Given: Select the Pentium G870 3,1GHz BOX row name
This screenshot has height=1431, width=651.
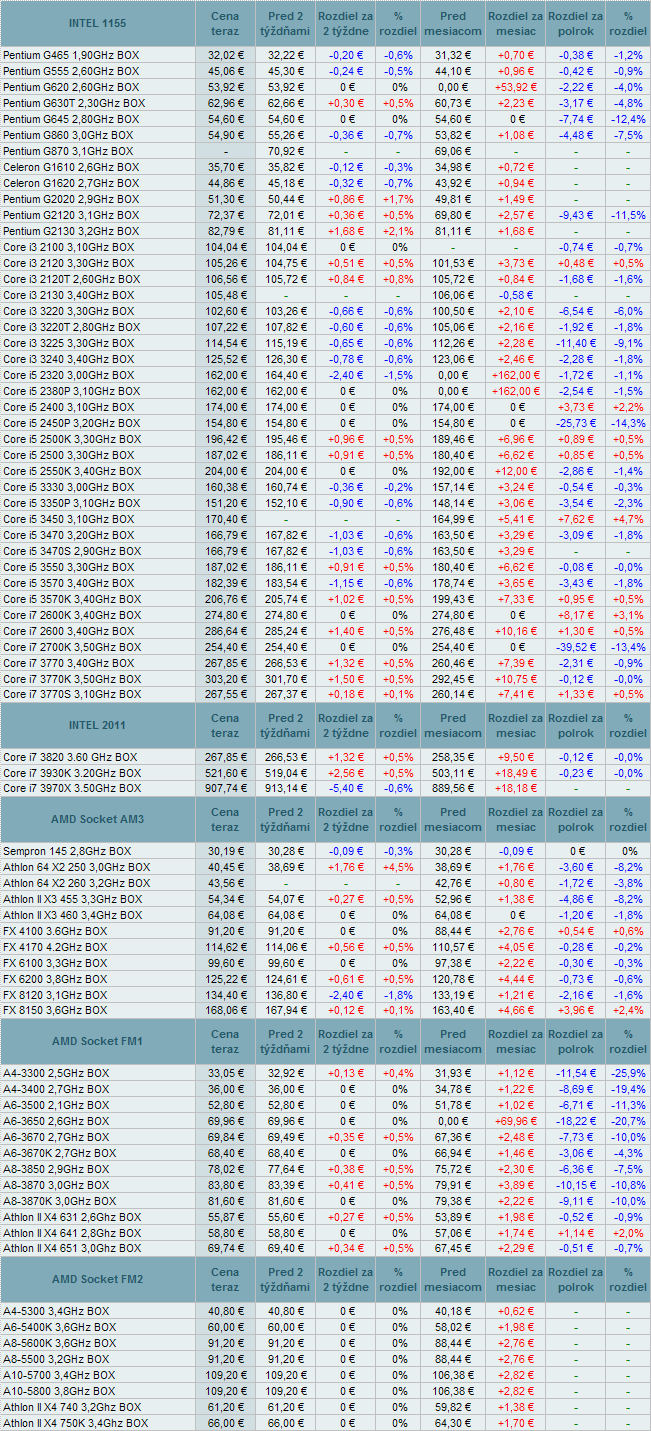Looking at the screenshot, I should pyautogui.click(x=70, y=151).
